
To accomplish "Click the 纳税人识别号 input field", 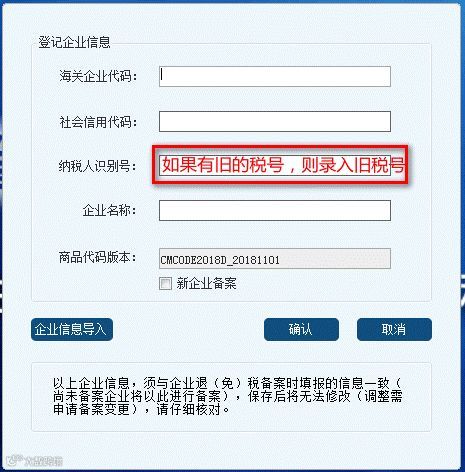I will coord(275,165).
